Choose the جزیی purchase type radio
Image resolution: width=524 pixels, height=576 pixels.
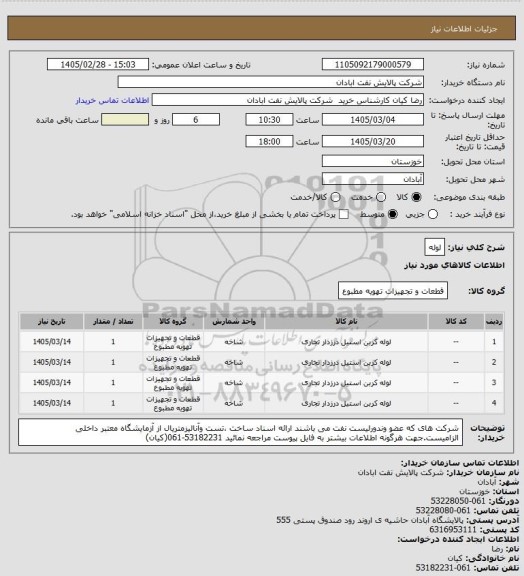(x=433, y=214)
